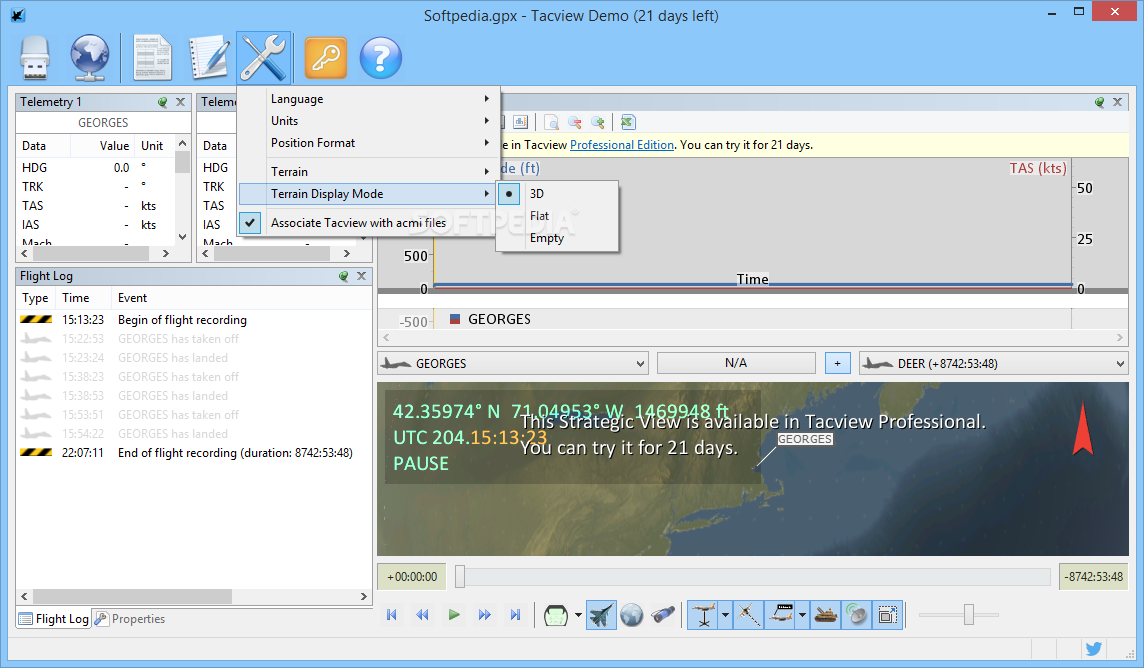
Task: Click the N/A field between aircraft selectors
Action: click(x=736, y=363)
